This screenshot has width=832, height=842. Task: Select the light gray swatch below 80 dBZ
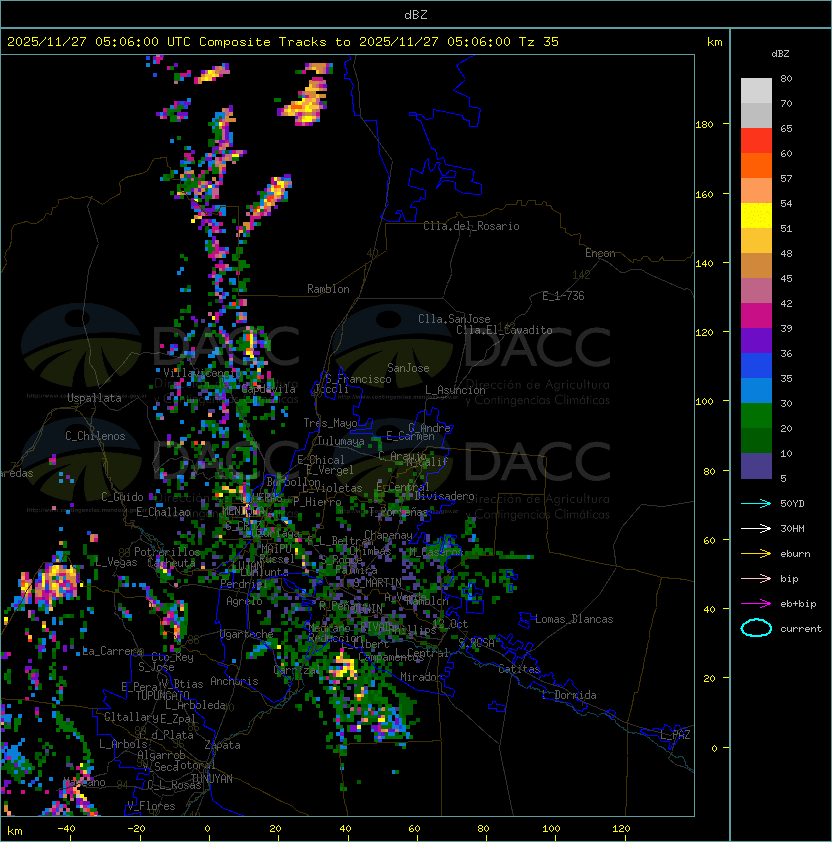click(x=756, y=90)
